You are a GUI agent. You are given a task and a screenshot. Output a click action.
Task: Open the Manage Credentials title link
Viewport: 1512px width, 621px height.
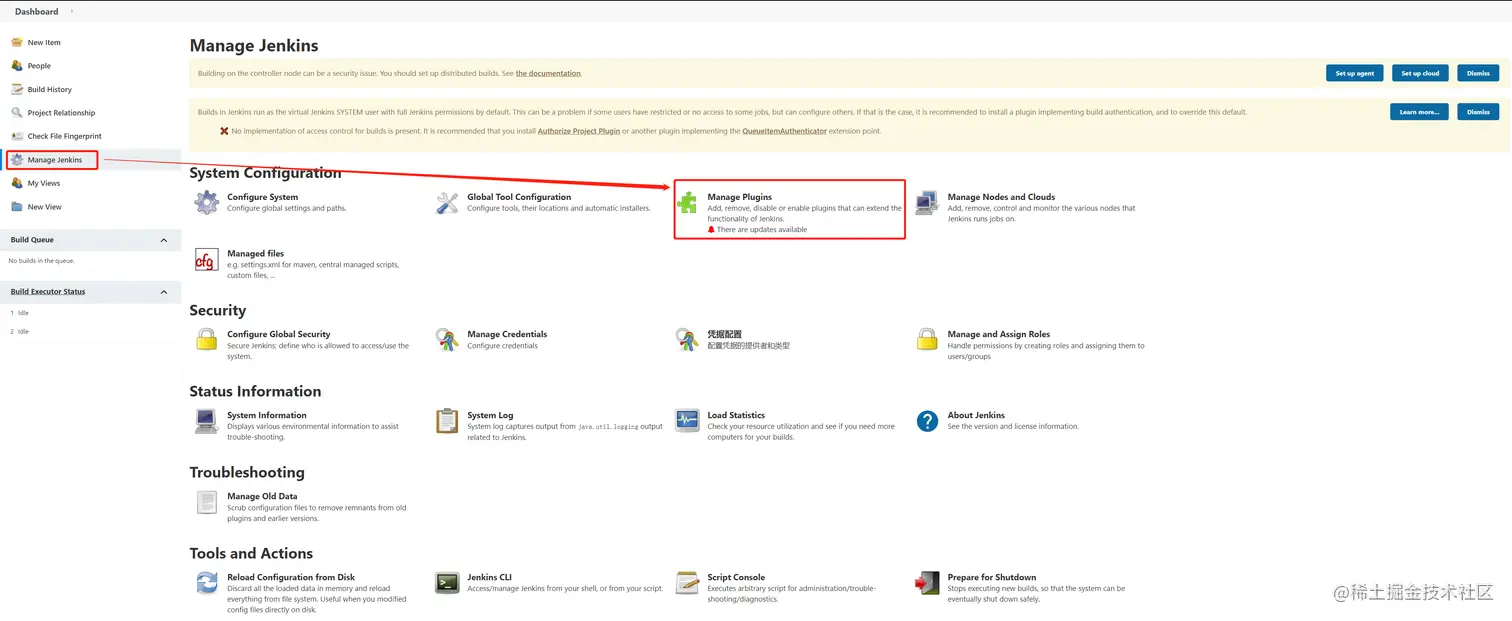[507, 334]
